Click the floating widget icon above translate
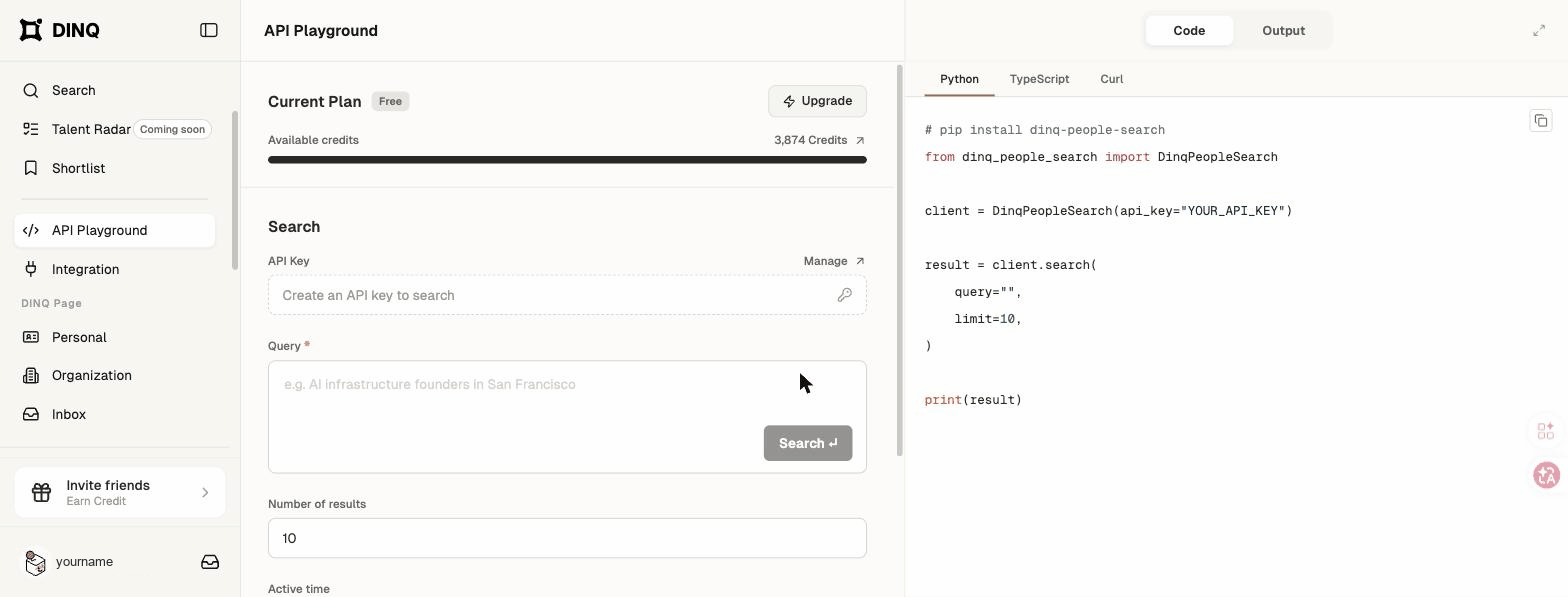Screen dimensions: 1568x597 pyautogui.click(x=1546, y=431)
